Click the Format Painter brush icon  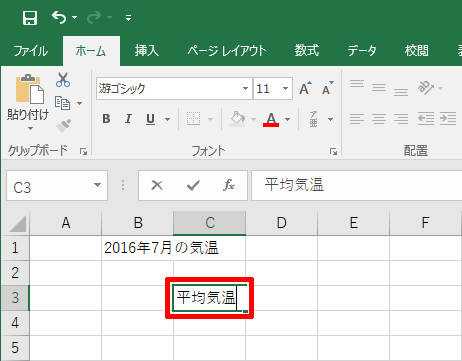(x=63, y=126)
